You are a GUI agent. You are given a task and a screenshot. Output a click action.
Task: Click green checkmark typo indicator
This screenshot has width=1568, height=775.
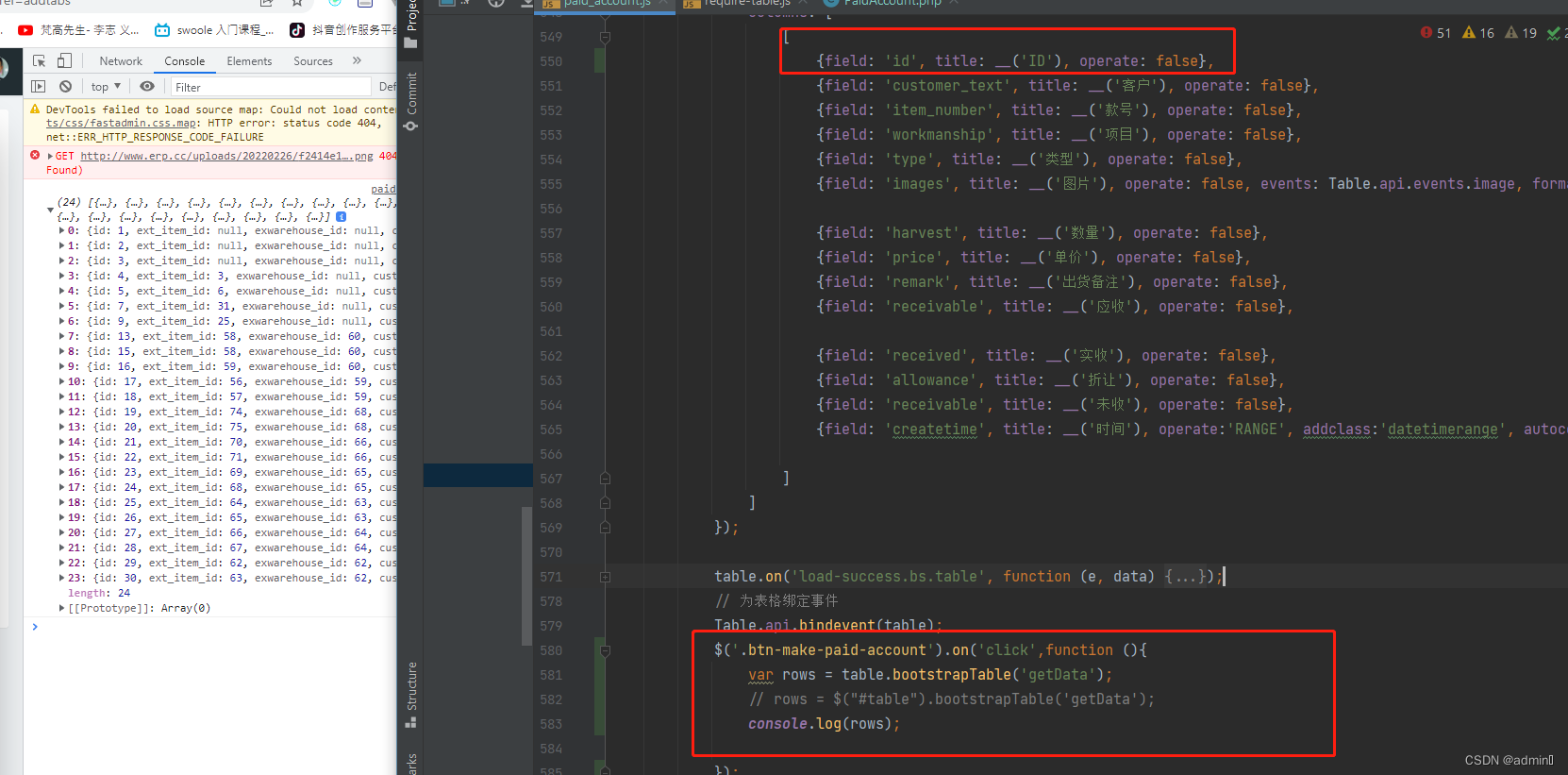1554,33
